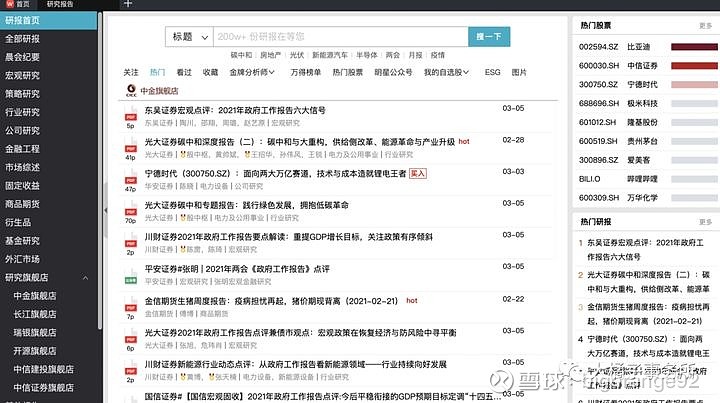The image size is (720, 403).
Task: Click the sidebar collapse arrow handle
Action: (105, 210)
